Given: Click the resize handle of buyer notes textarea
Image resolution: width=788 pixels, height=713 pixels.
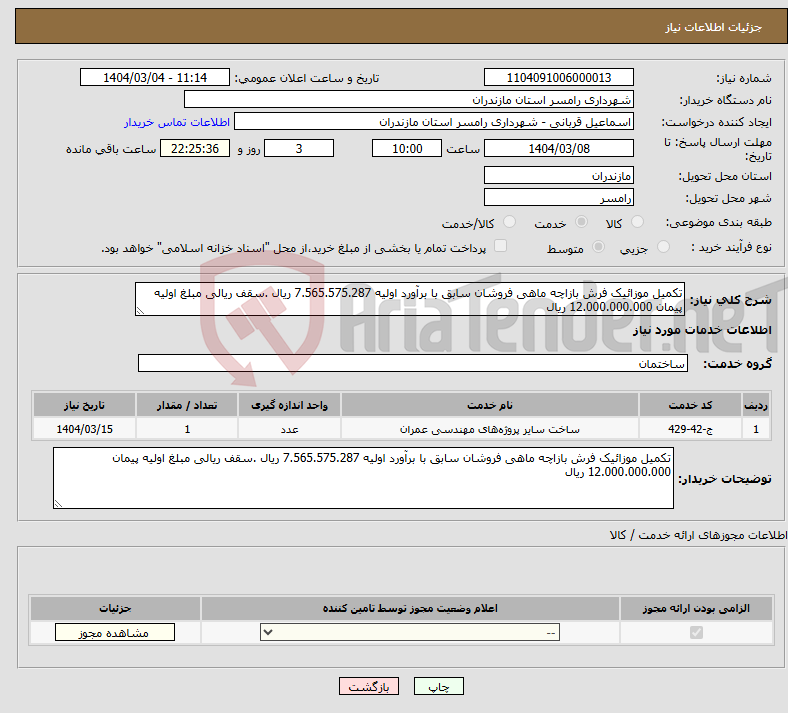Looking at the screenshot, I should [58, 503].
